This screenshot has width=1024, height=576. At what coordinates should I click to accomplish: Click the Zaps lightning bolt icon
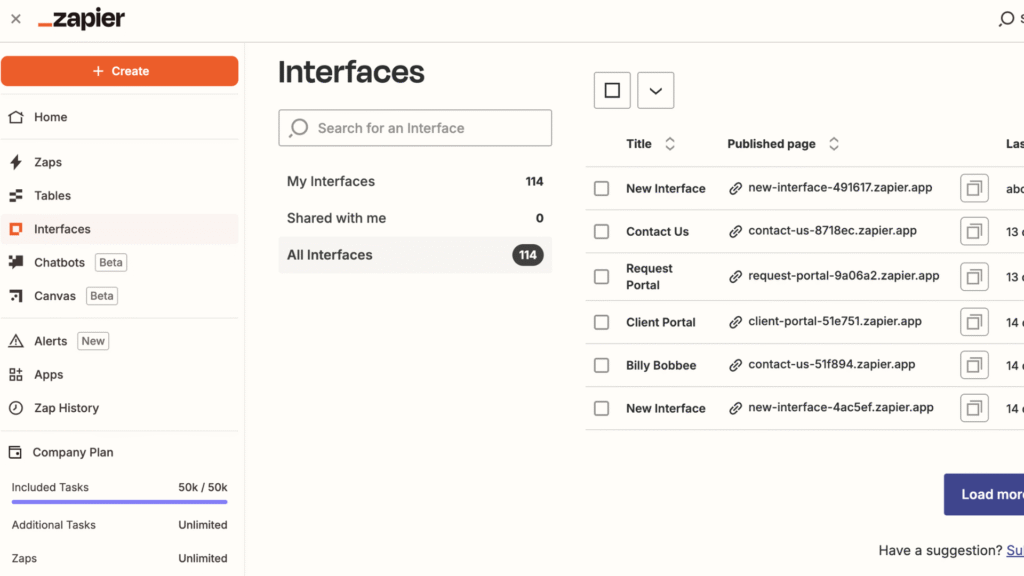[16, 162]
